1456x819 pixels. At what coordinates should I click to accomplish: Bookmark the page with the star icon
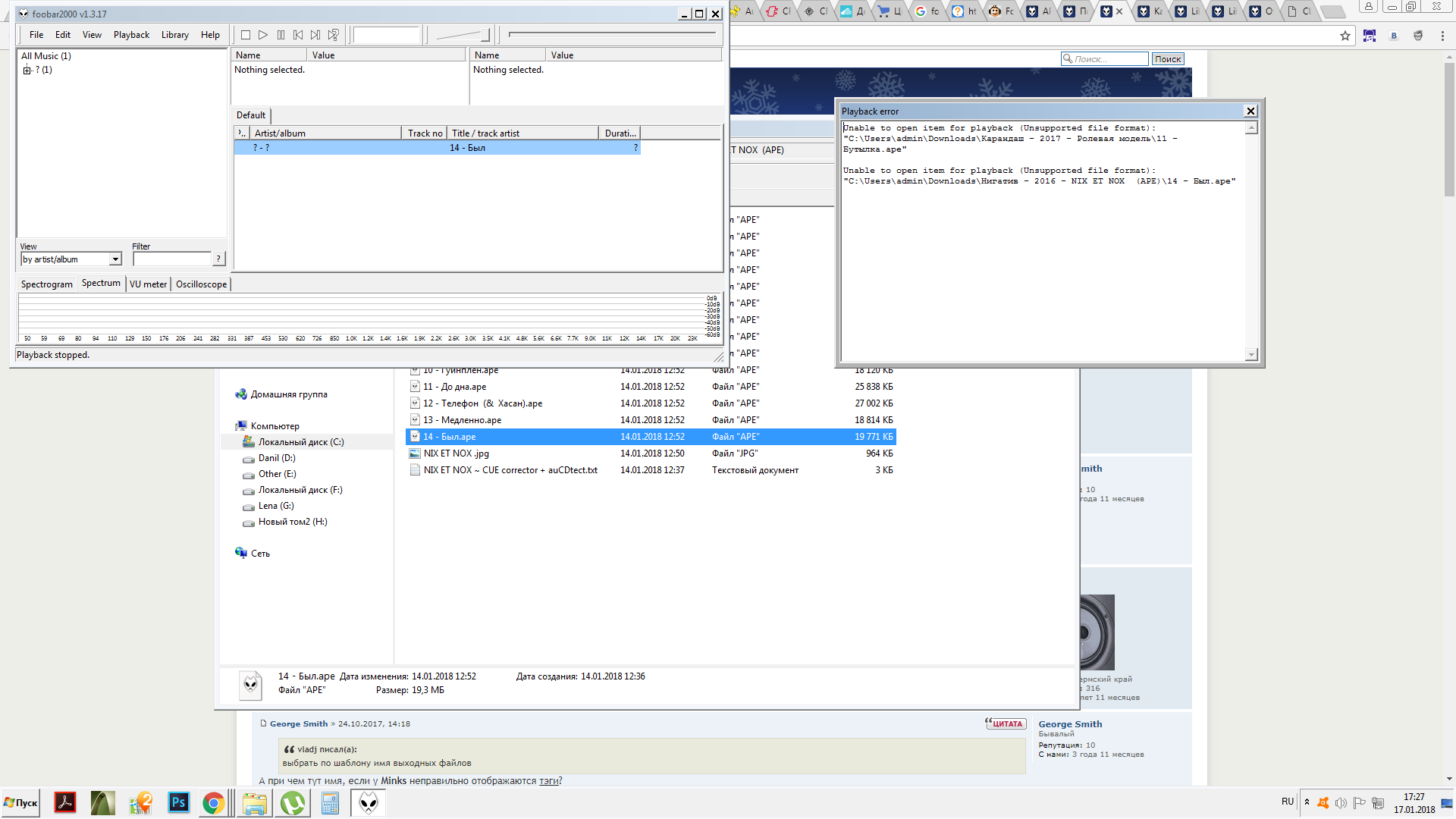click(x=1345, y=36)
